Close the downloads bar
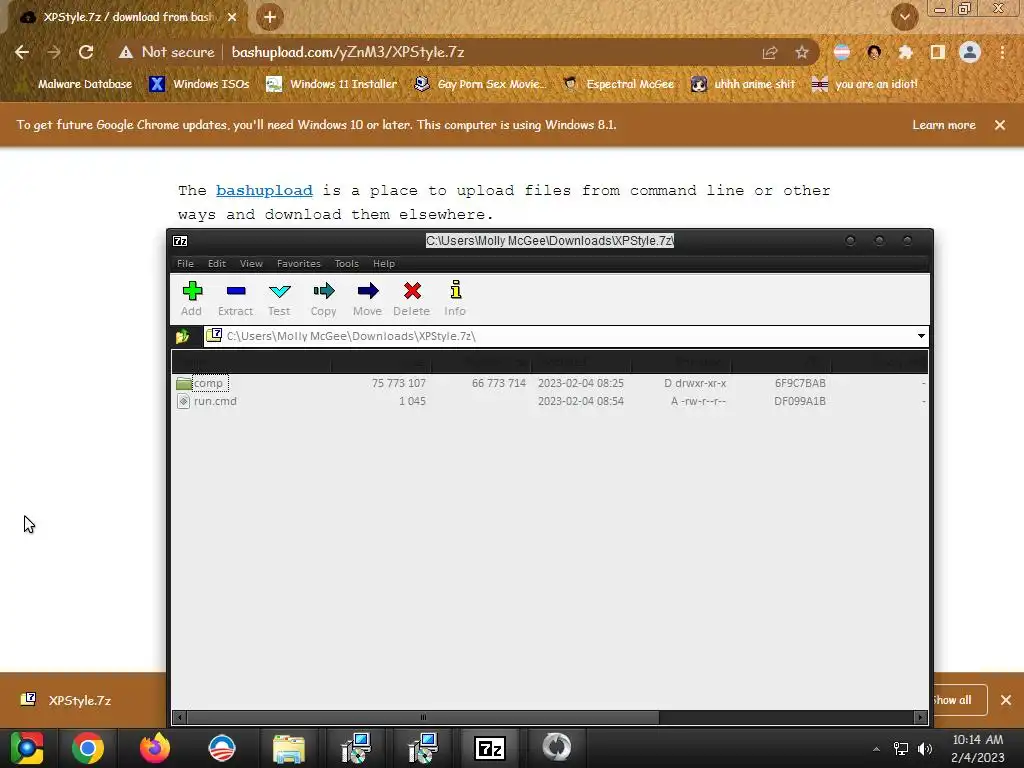The height and width of the screenshot is (768, 1024). tap(1006, 700)
